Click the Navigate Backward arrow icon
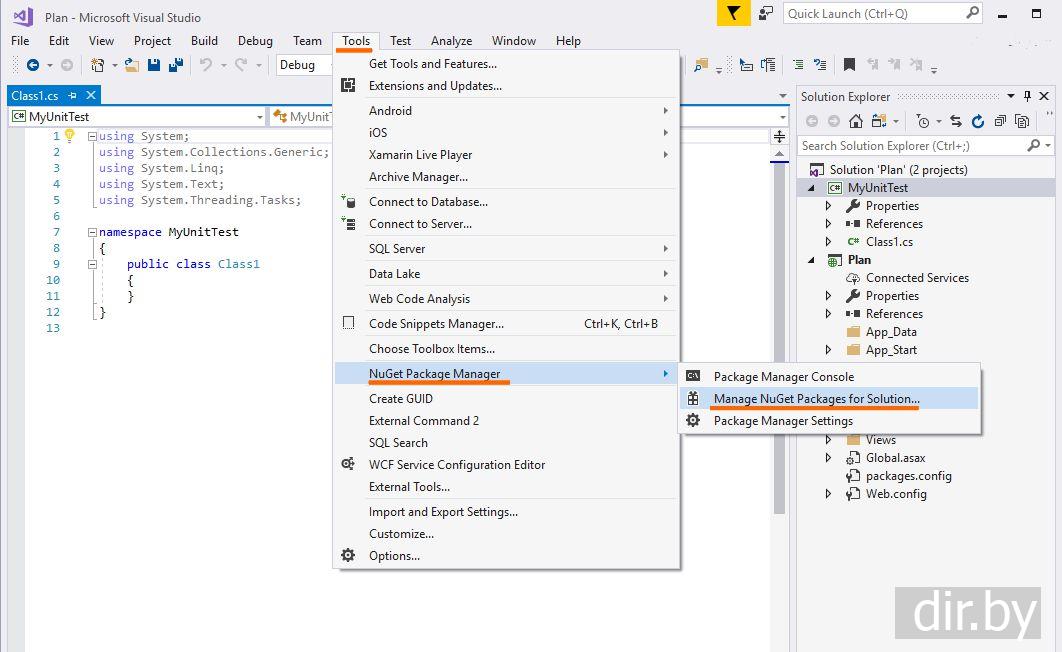 coord(32,65)
